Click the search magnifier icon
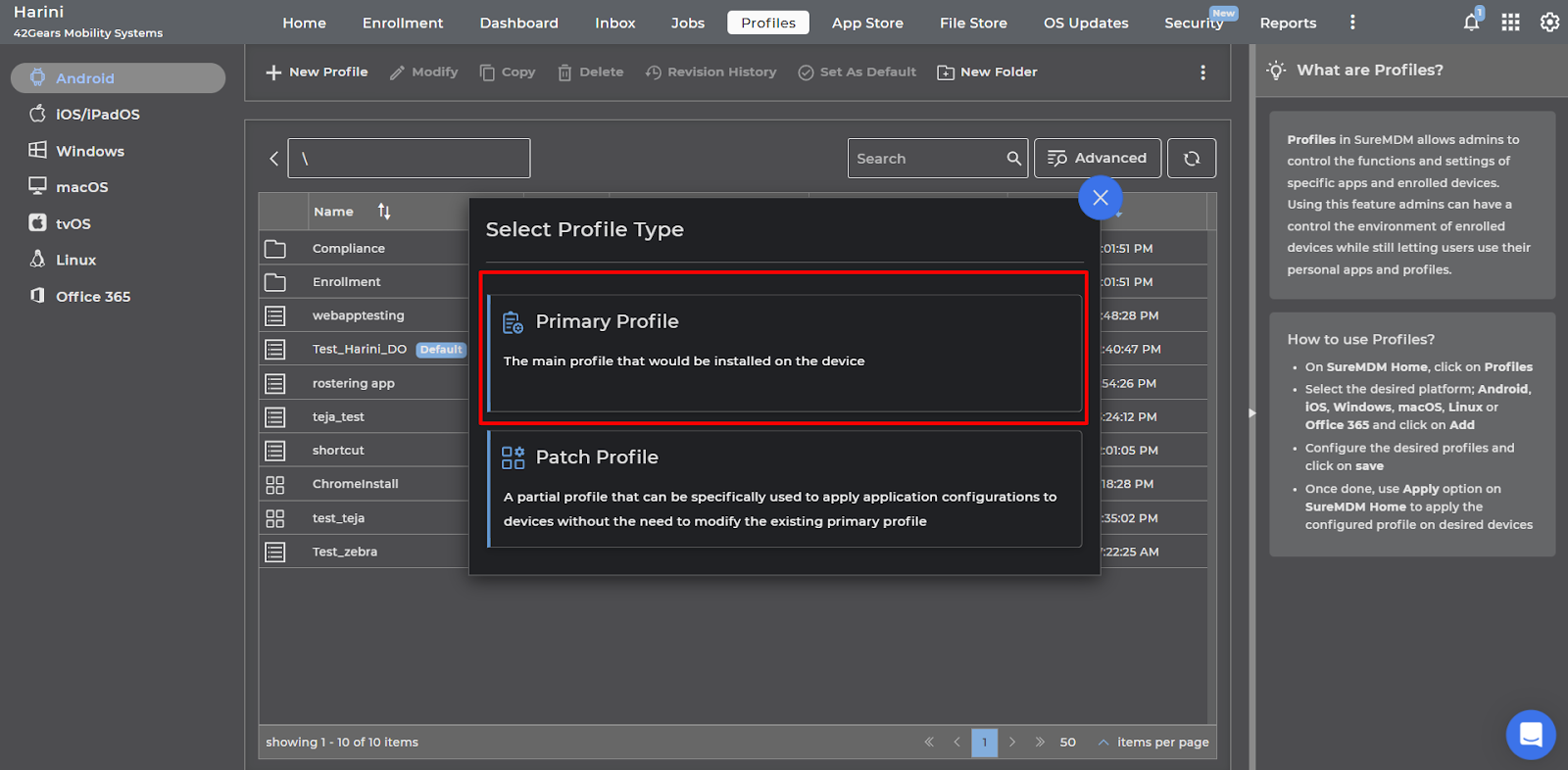1568x770 pixels. coord(1013,159)
